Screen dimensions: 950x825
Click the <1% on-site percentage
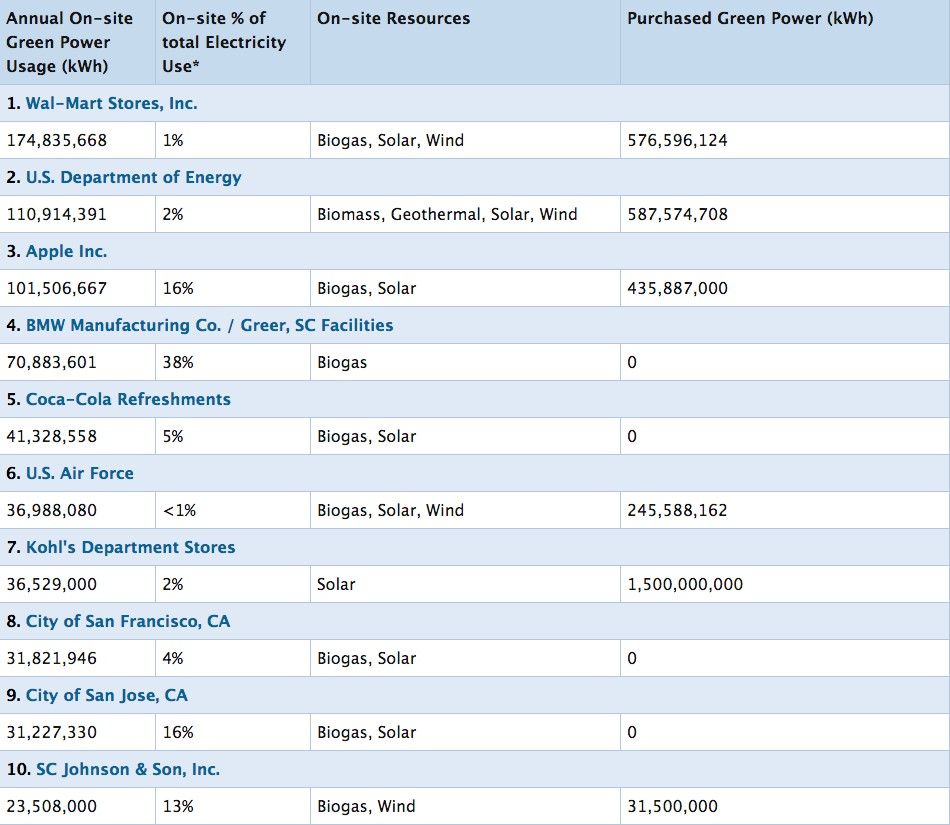[179, 510]
